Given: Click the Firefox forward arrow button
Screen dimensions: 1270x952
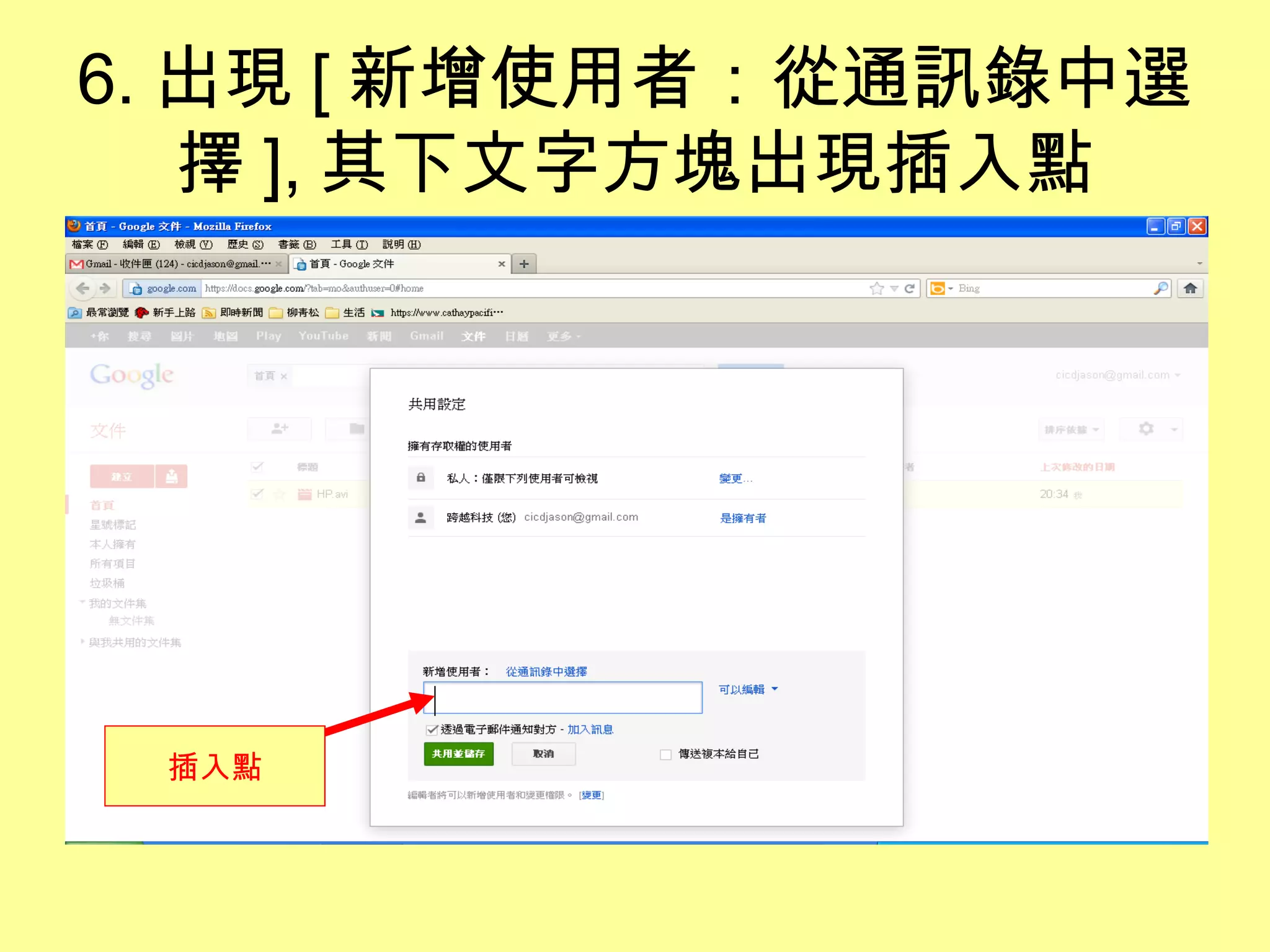Looking at the screenshot, I should coord(105,288).
